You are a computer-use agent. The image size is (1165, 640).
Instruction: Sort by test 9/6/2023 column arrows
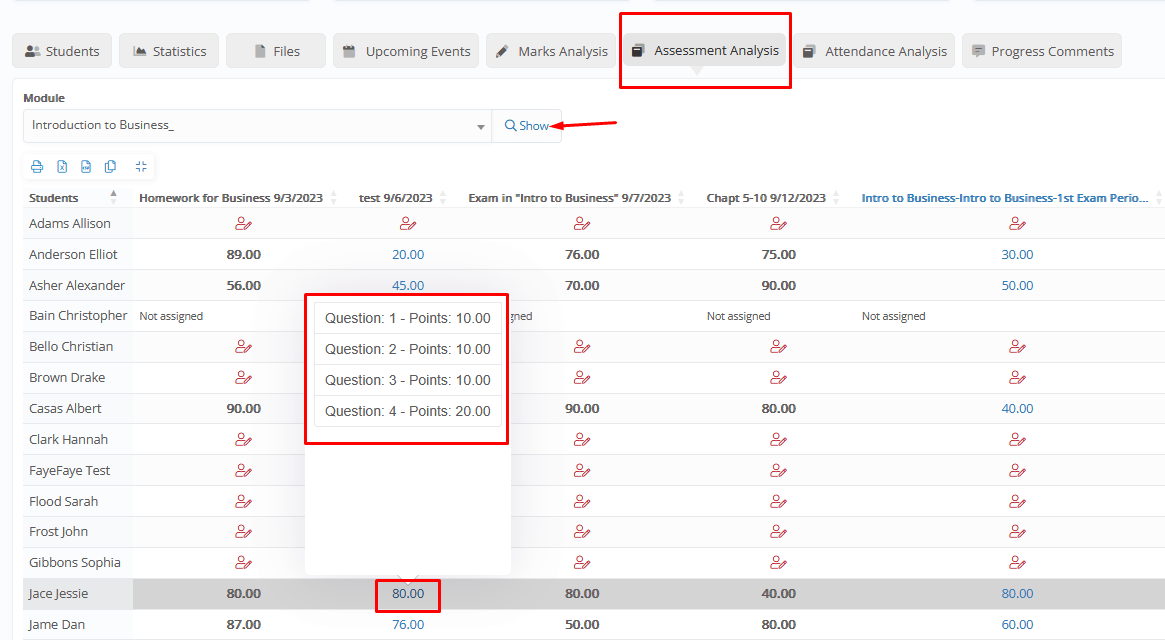point(444,198)
